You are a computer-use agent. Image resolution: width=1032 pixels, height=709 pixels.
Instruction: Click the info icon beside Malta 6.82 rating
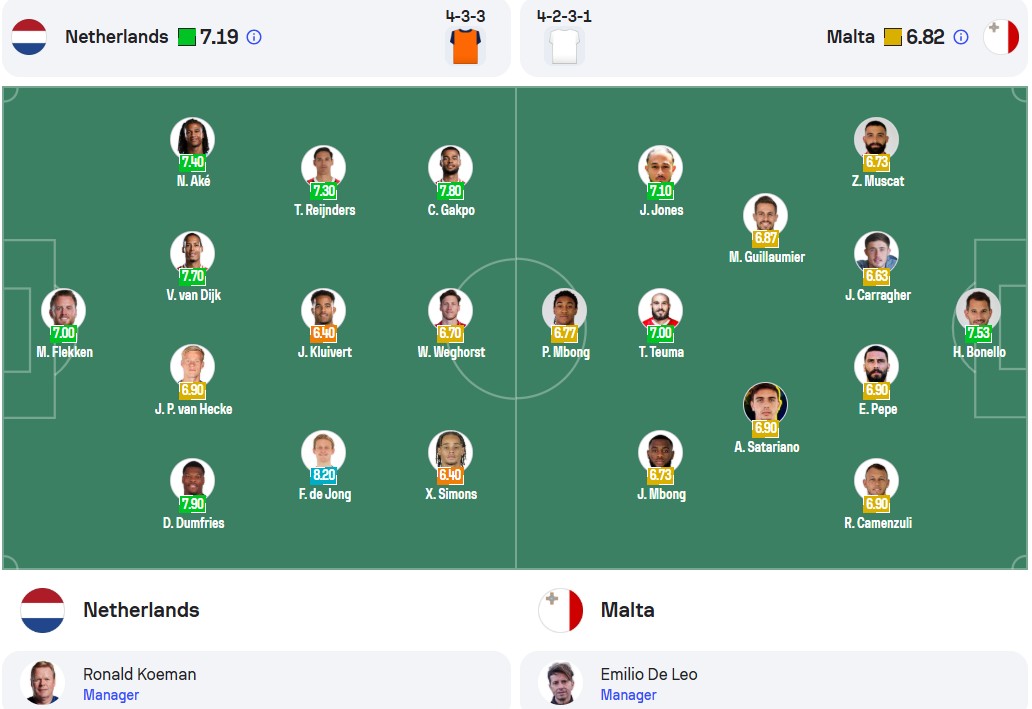(961, 37)
